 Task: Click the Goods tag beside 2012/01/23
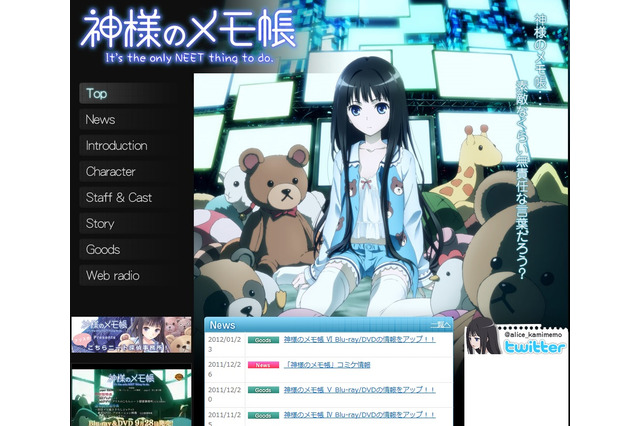click(263, 340)
